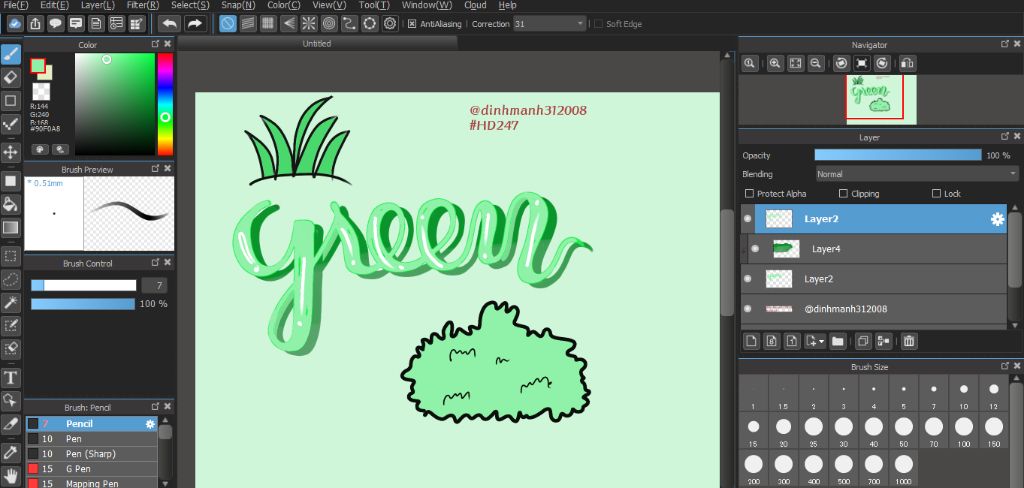Open the Blending mode dropdown

coord(916,174)
